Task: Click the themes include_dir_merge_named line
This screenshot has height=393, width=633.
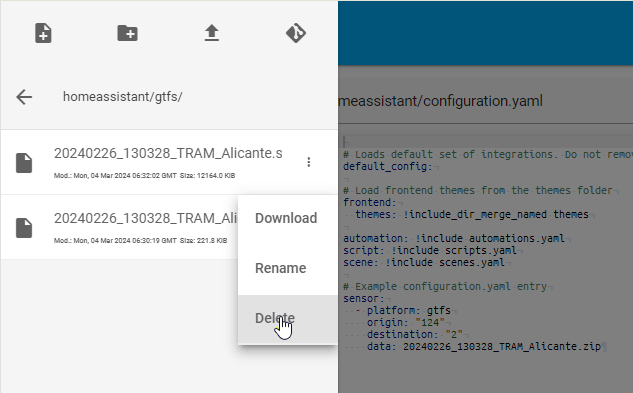Action: pos(472,214)
